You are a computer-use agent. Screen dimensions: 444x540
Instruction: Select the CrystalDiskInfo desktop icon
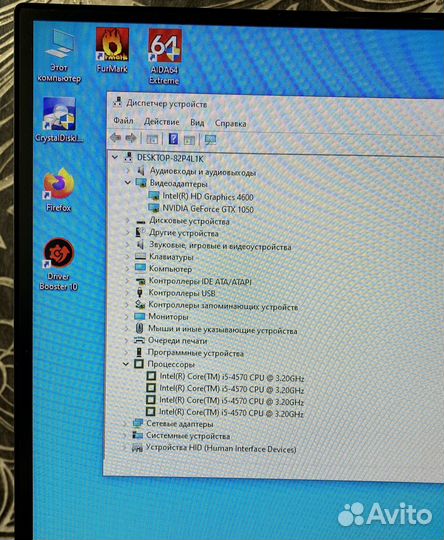(x=59, y=120)
